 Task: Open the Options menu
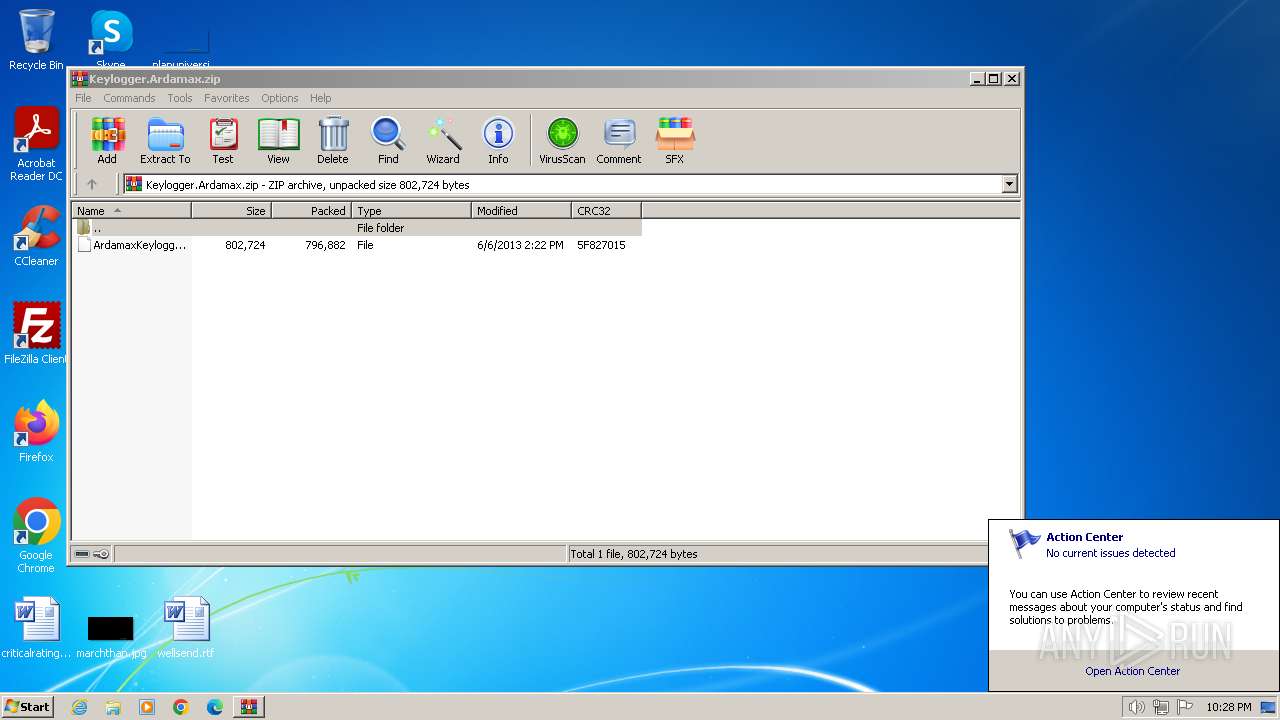click(280, 98)
